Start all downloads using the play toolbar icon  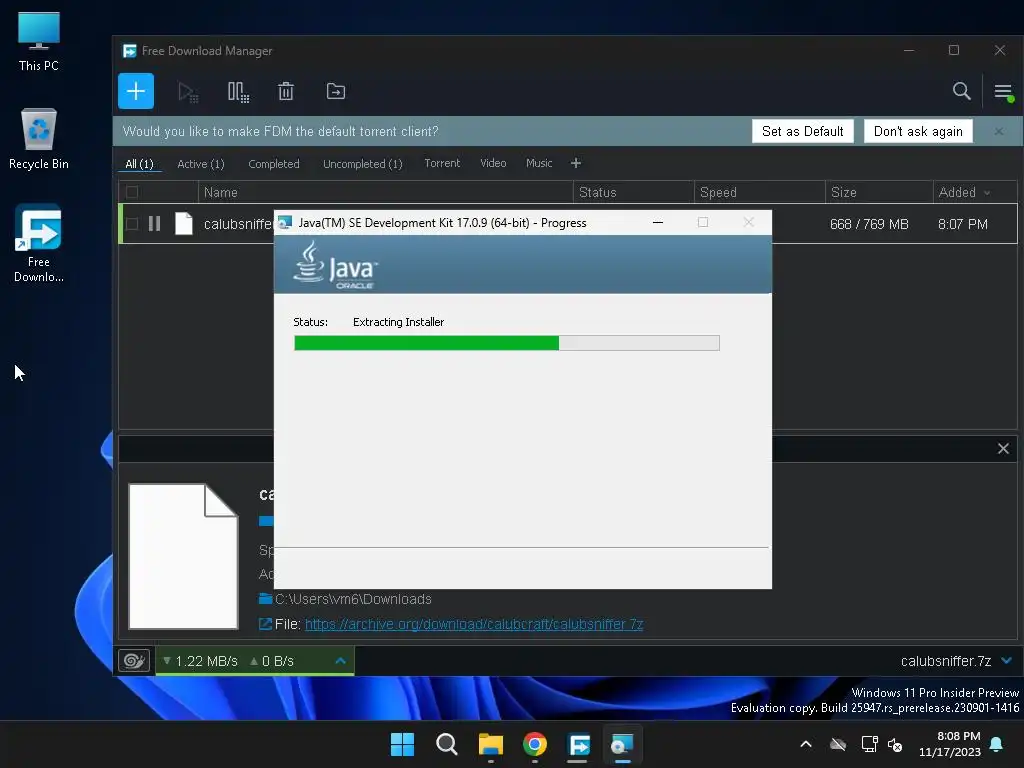[x=188, y=91]
